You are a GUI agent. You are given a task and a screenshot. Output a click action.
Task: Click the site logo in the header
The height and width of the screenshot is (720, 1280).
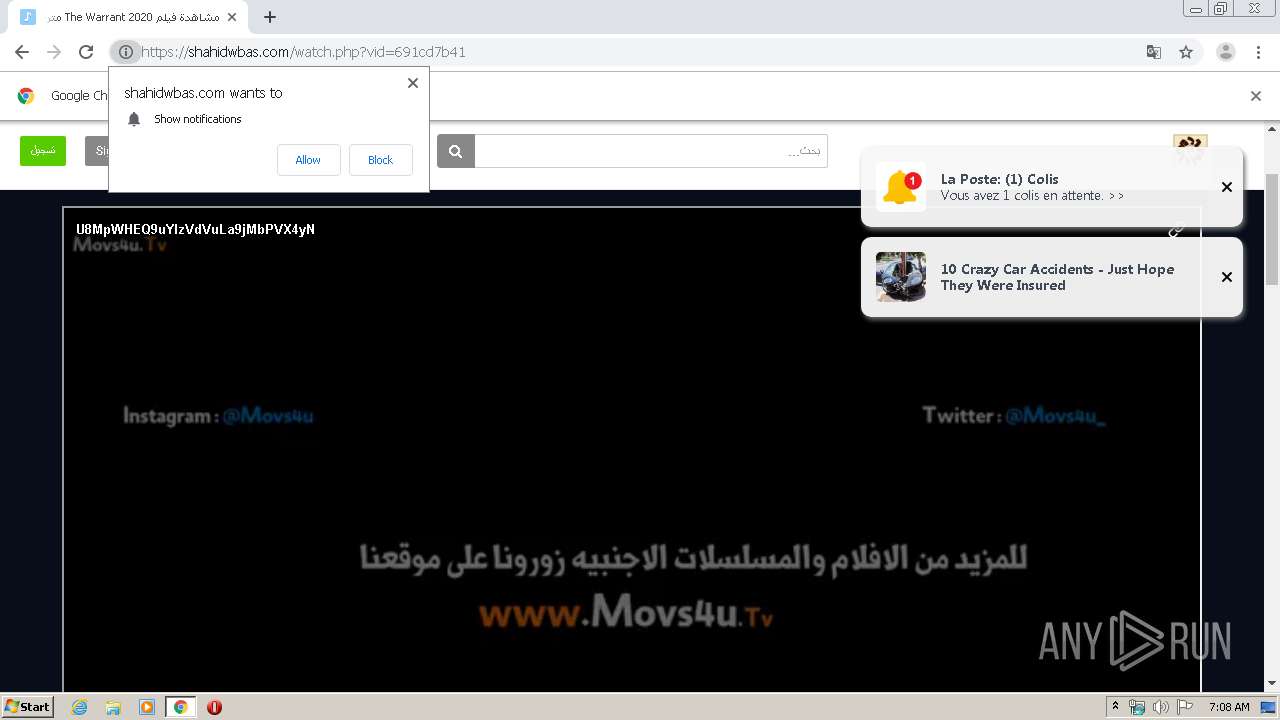(x=1190, y=150)
